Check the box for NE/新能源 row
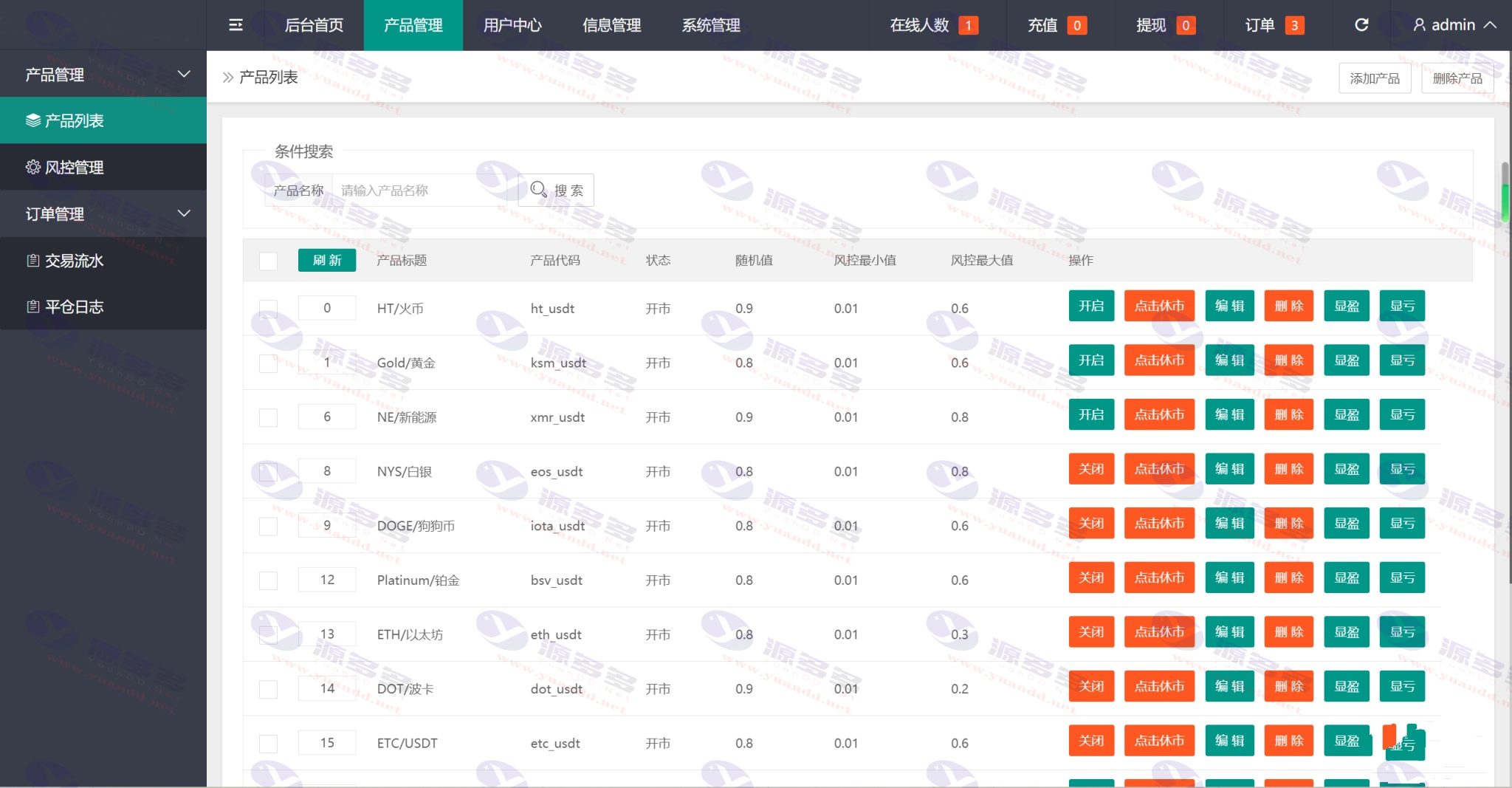Image resolution: width=1512 pixels, height=788 pixels. click(268, 417)
